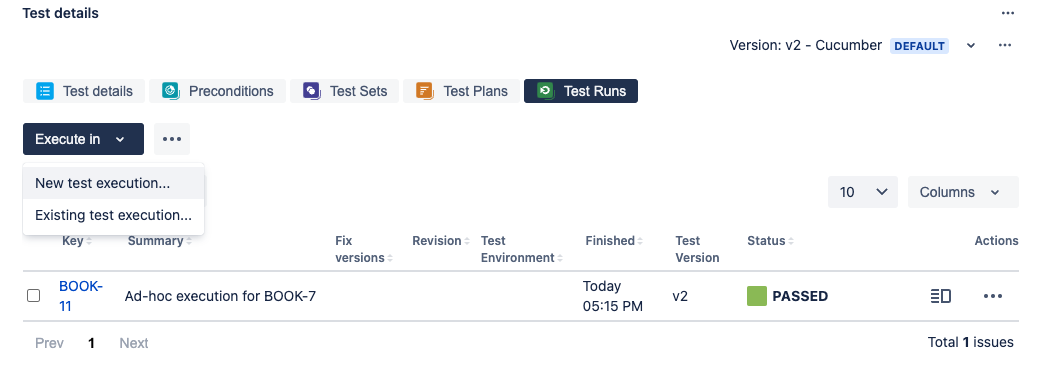Open the Columns dropdown
Screen dimensions: 1047x381
(x=963, y=192)
